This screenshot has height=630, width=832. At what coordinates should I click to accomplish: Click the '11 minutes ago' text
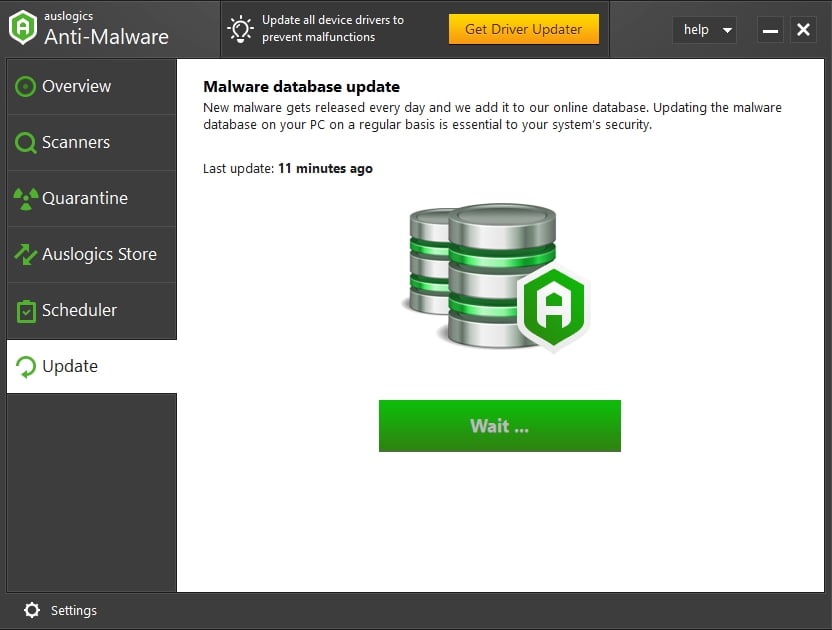pyautogui.click(x=325, y=169)
